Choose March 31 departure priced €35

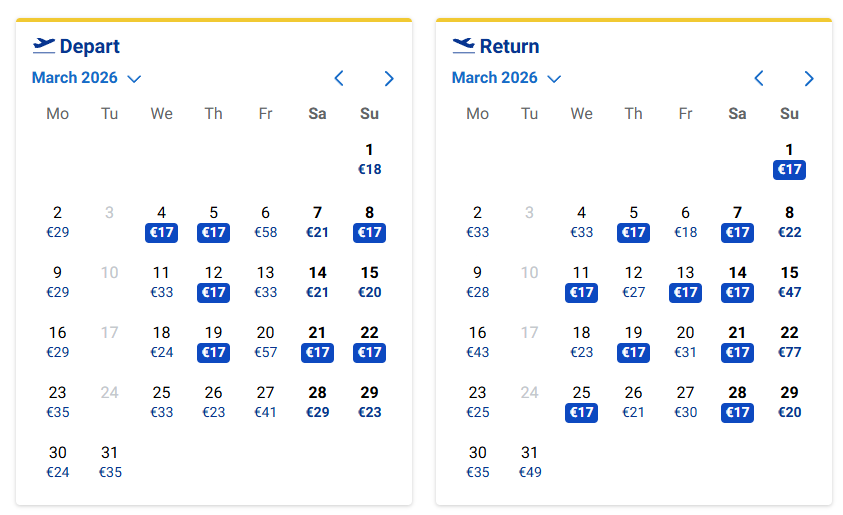(110, 462)
